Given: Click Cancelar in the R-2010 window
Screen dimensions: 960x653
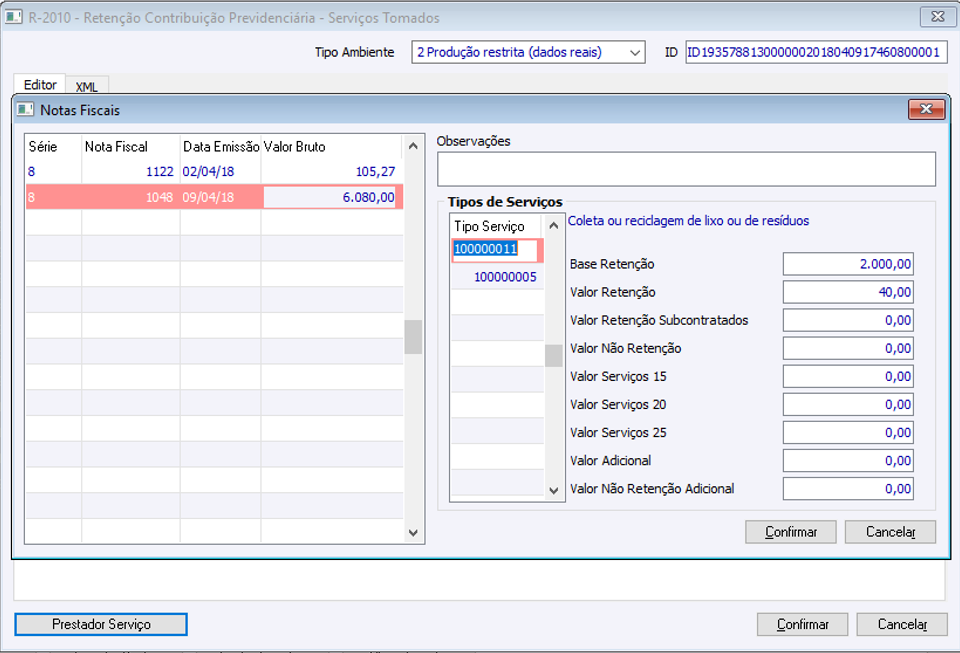Looking at the screenshot, I should 902,624.
